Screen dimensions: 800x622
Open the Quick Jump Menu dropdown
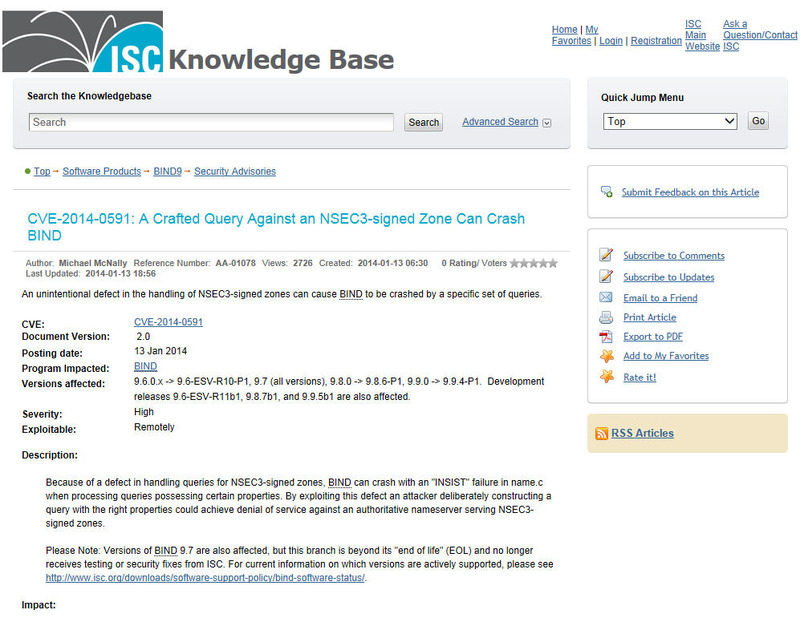click(670, 121)
